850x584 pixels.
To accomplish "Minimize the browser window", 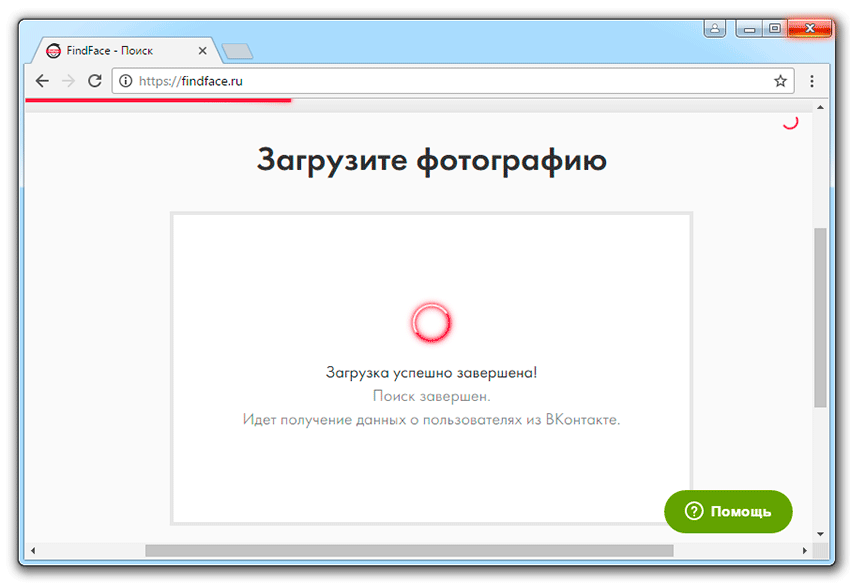I will 750,29.
